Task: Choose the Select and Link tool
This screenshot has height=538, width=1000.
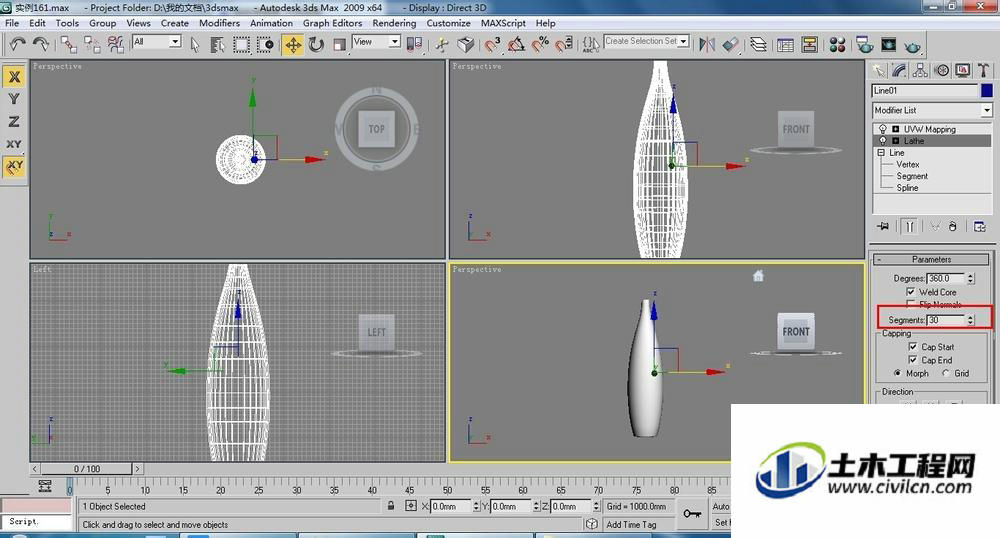Action: coord(68,44)
